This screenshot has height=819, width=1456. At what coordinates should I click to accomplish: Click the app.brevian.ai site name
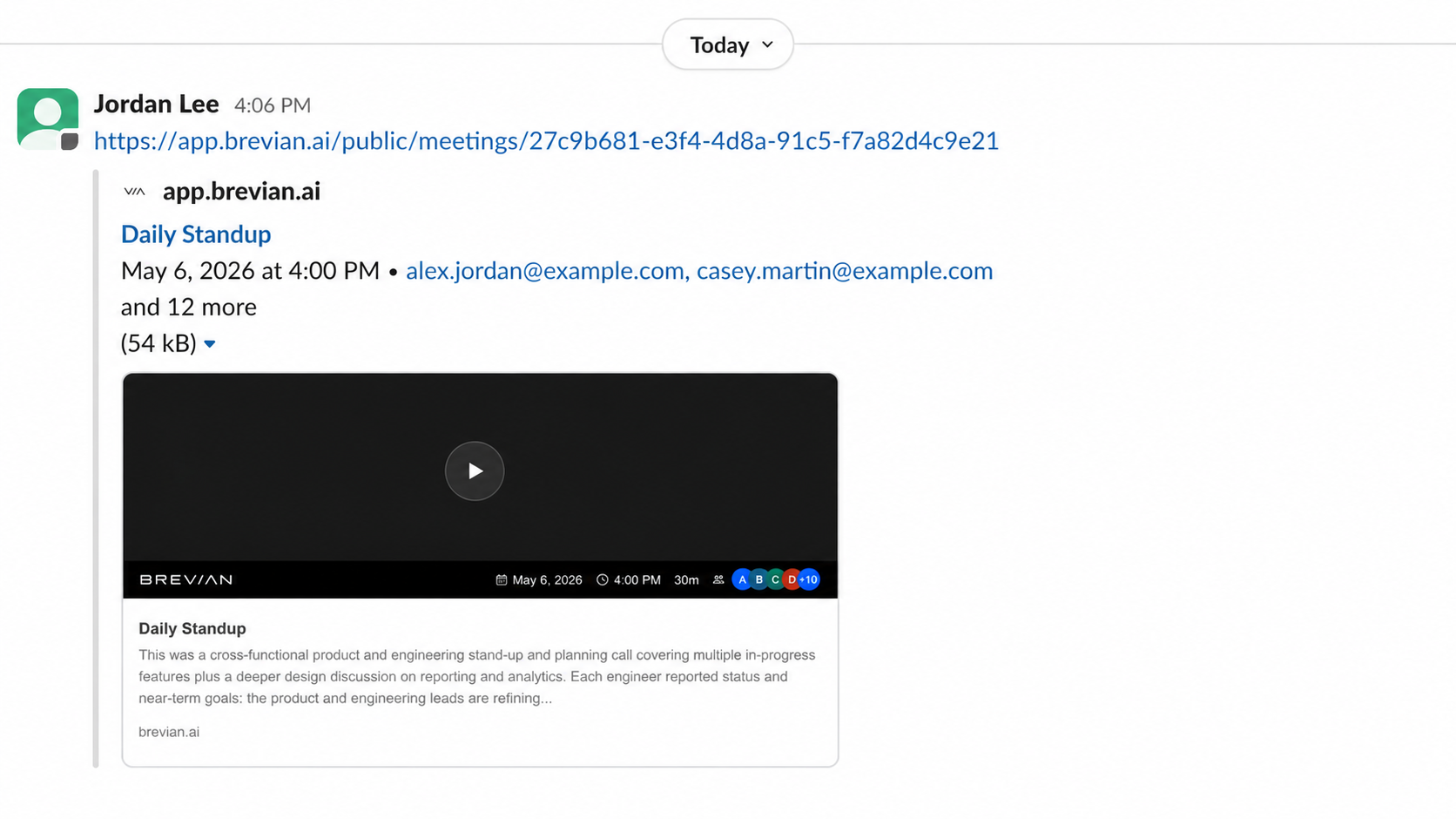241,192
